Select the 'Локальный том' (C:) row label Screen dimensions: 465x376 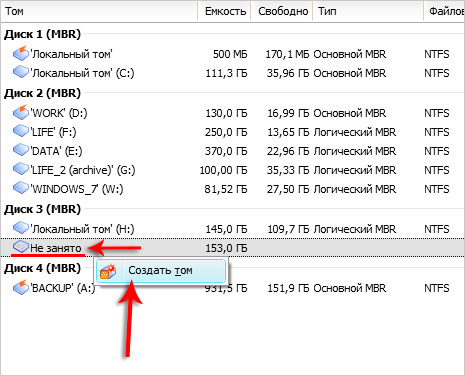[x=82, y=73]
